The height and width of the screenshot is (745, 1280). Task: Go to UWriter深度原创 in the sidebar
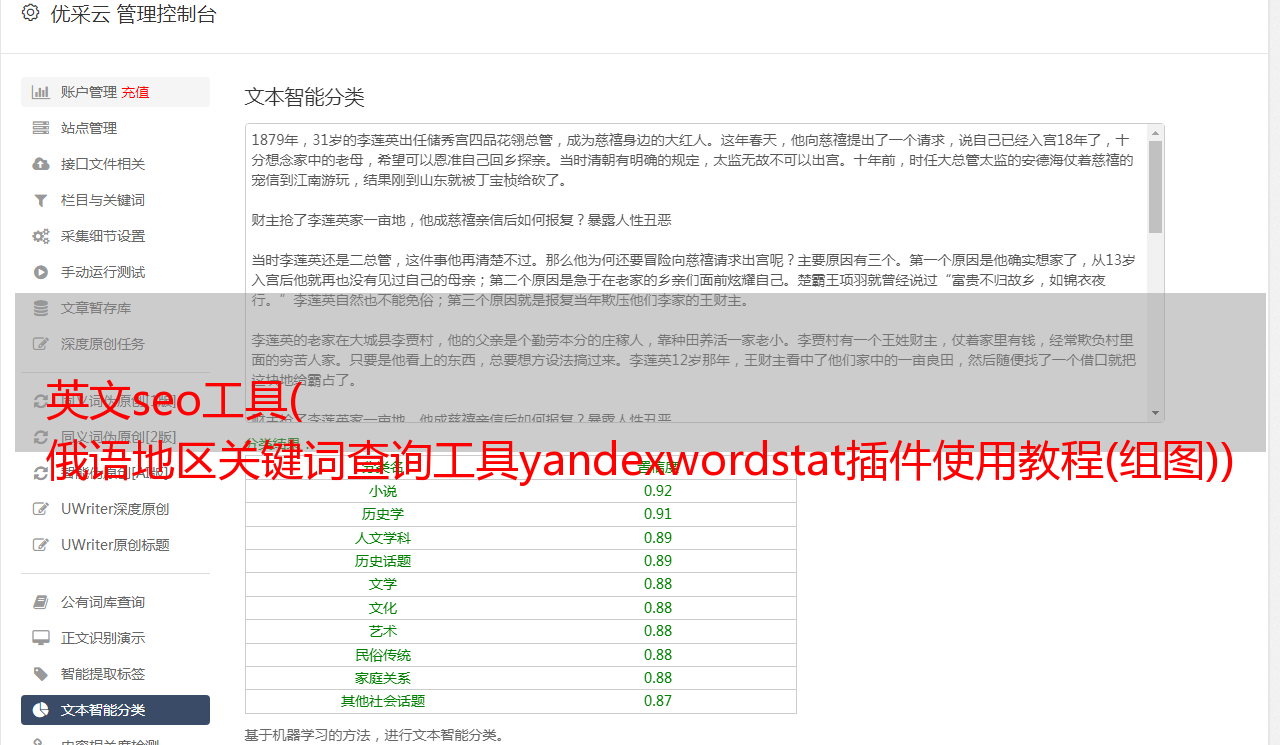[x=114, y=509]
